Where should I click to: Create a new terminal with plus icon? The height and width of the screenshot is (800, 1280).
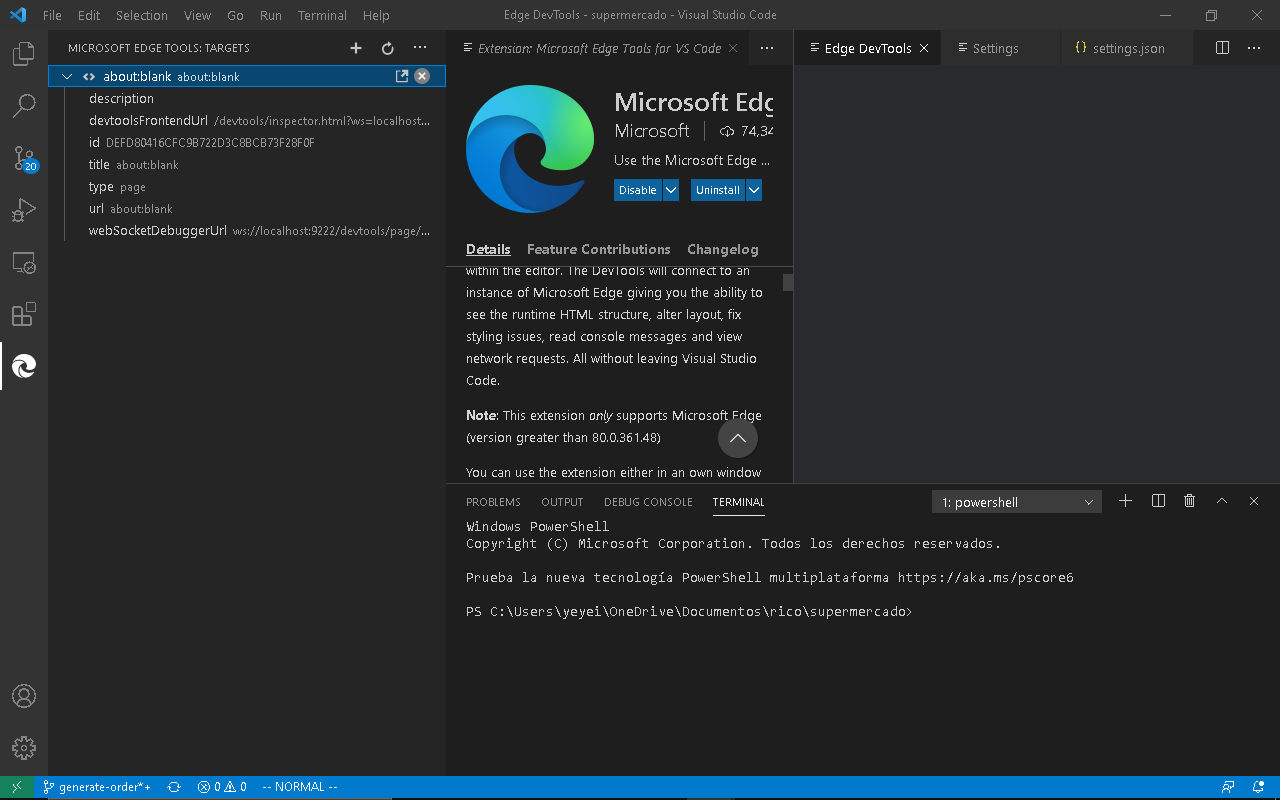tap(1125, 501)
